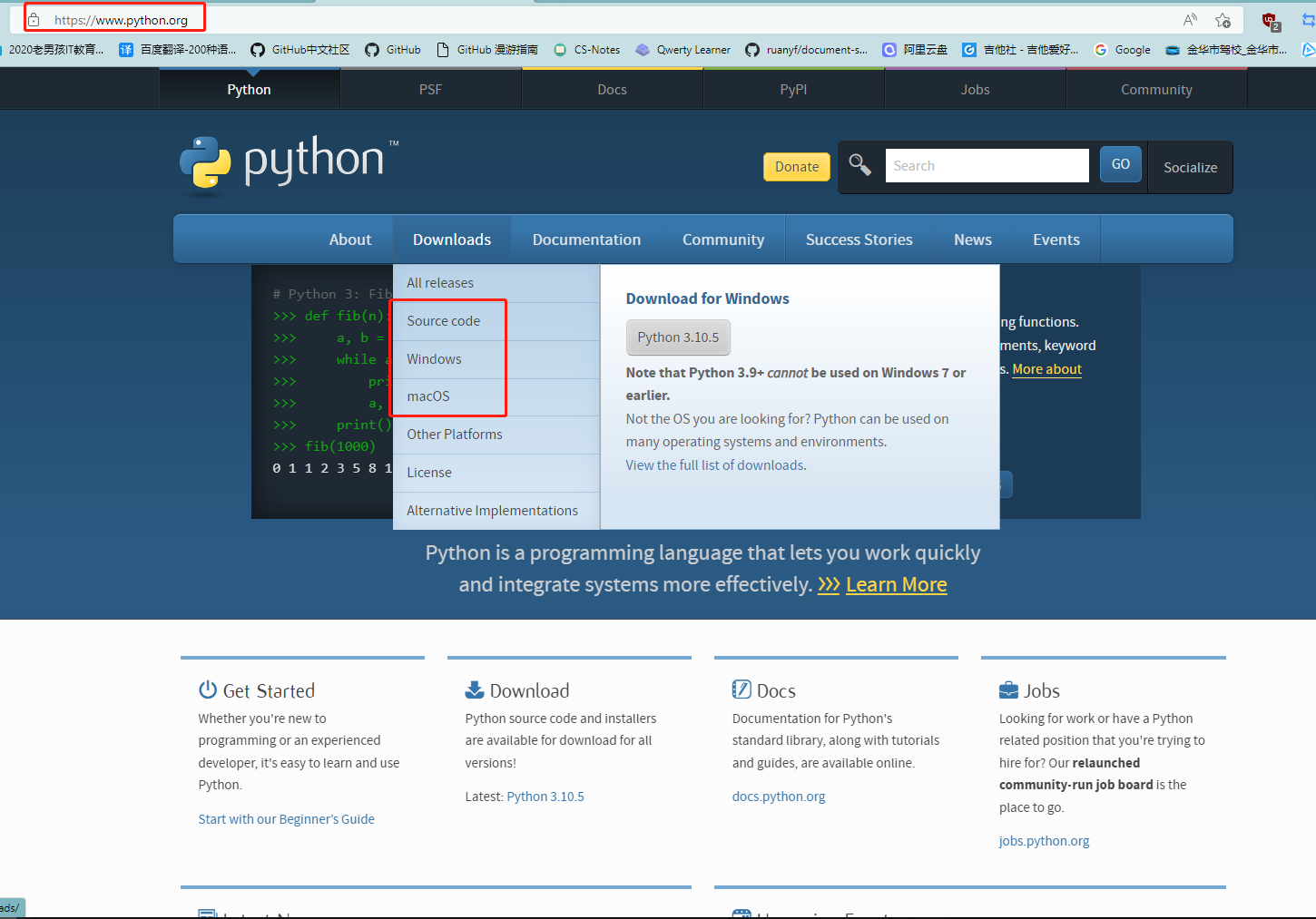Screen dimensions: 1316x919
Task: Click the browser address bar URL
Action: (x=121, y=20)
